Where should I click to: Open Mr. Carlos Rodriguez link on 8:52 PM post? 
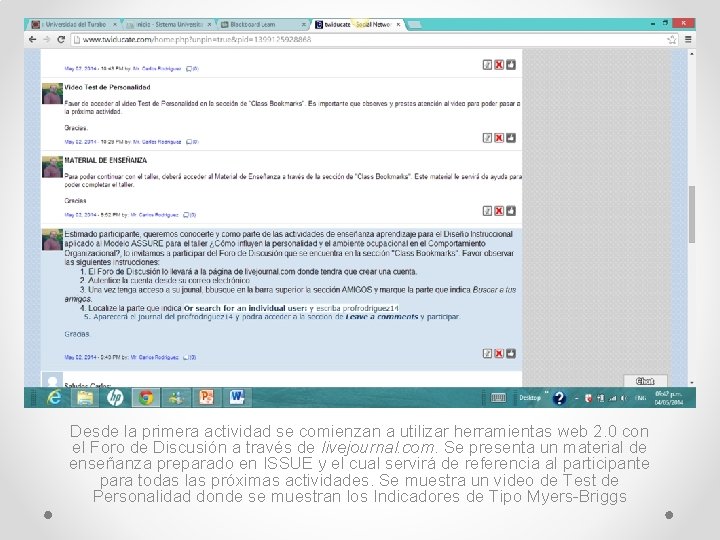(154, 215)
